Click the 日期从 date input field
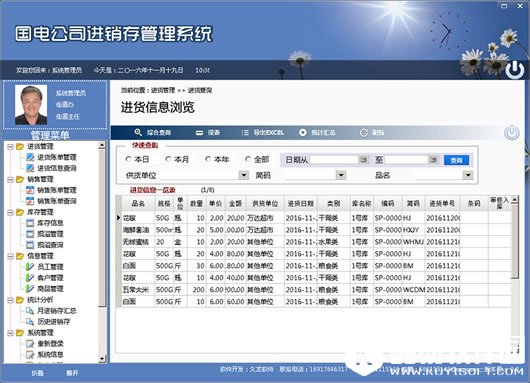 (x=334, y=160)
